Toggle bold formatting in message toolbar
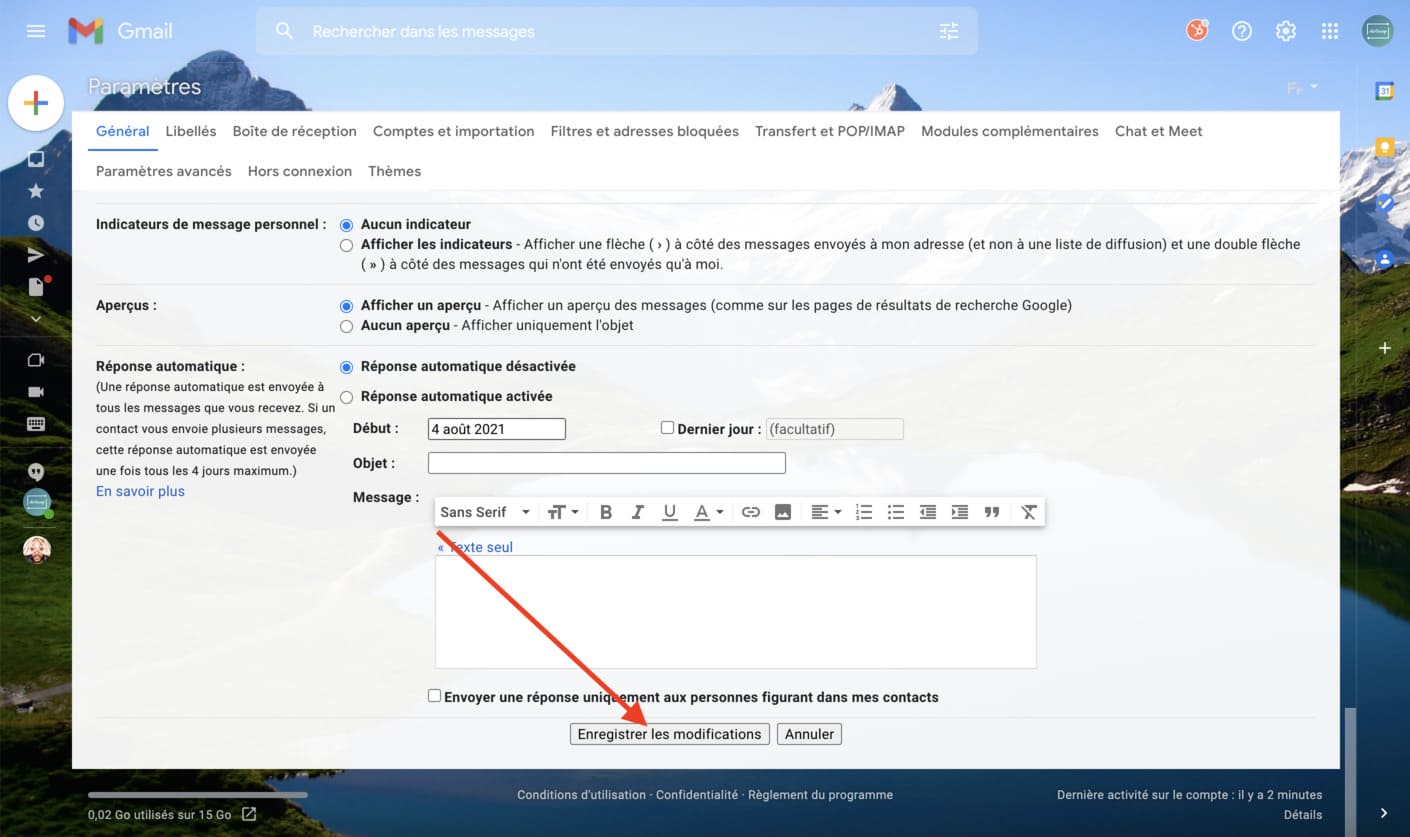The image size is (1410, 837). pyautogui.click(x=606, y=512)
